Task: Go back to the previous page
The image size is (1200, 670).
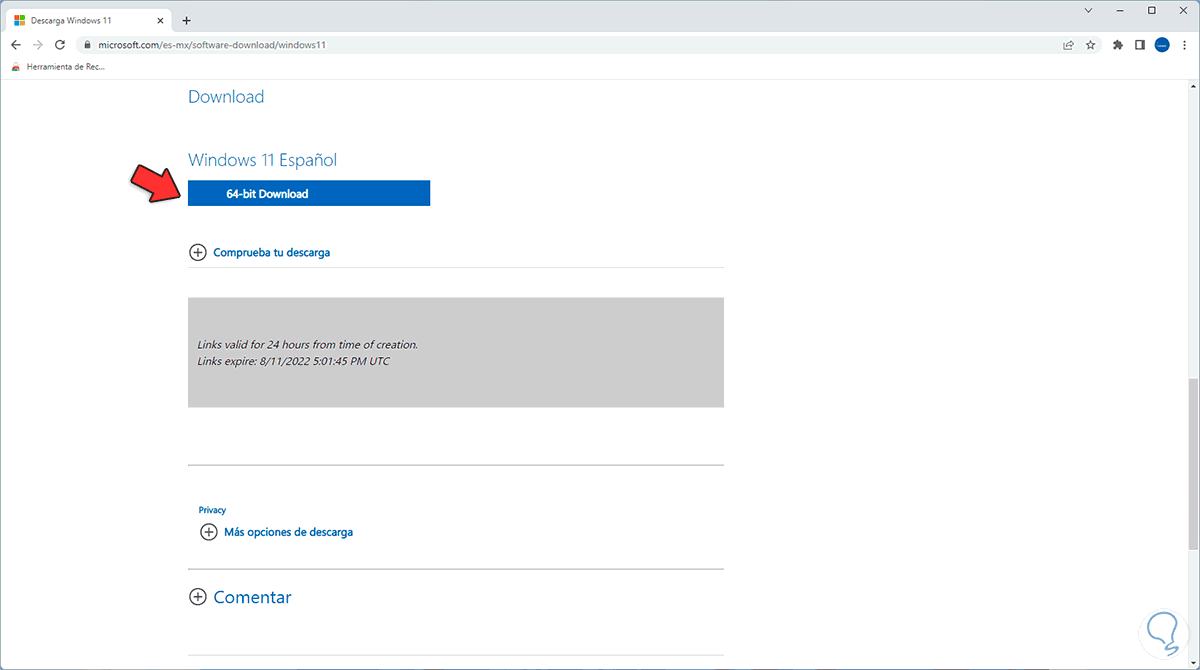Action: pos(15,45)
